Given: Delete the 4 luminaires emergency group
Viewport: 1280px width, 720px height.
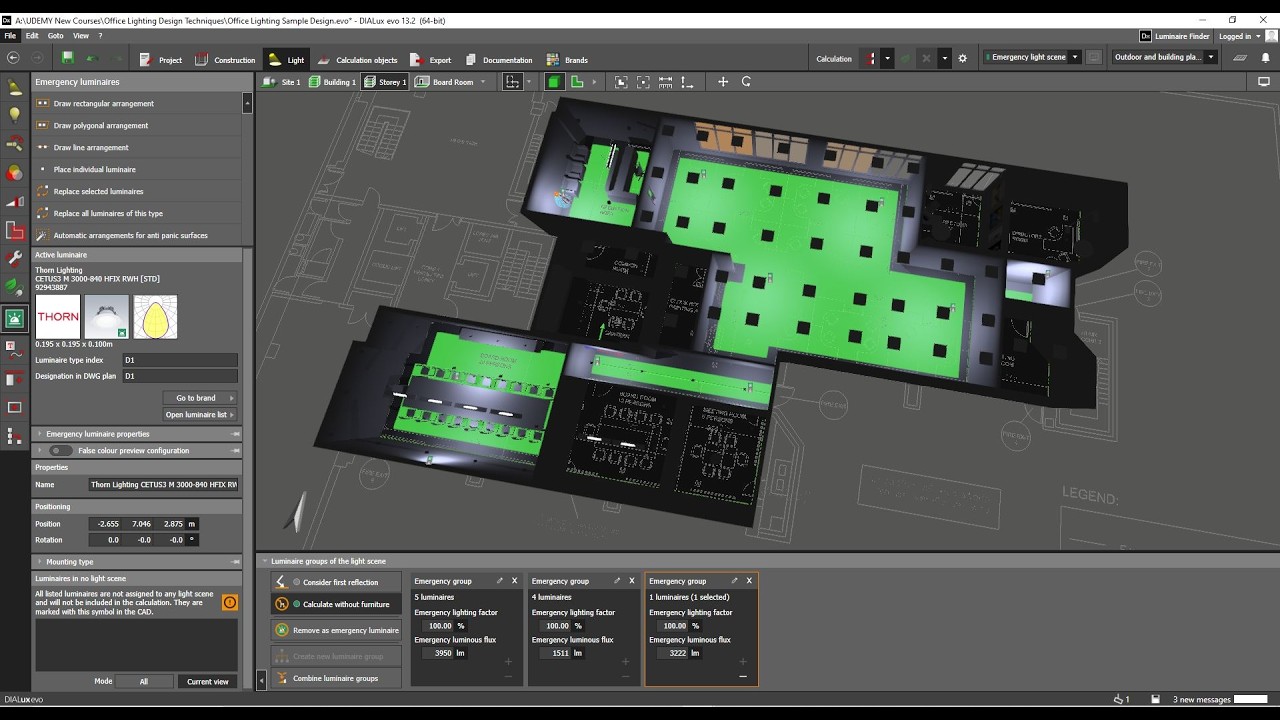Looking at the screenshot, I should [632, 580].
